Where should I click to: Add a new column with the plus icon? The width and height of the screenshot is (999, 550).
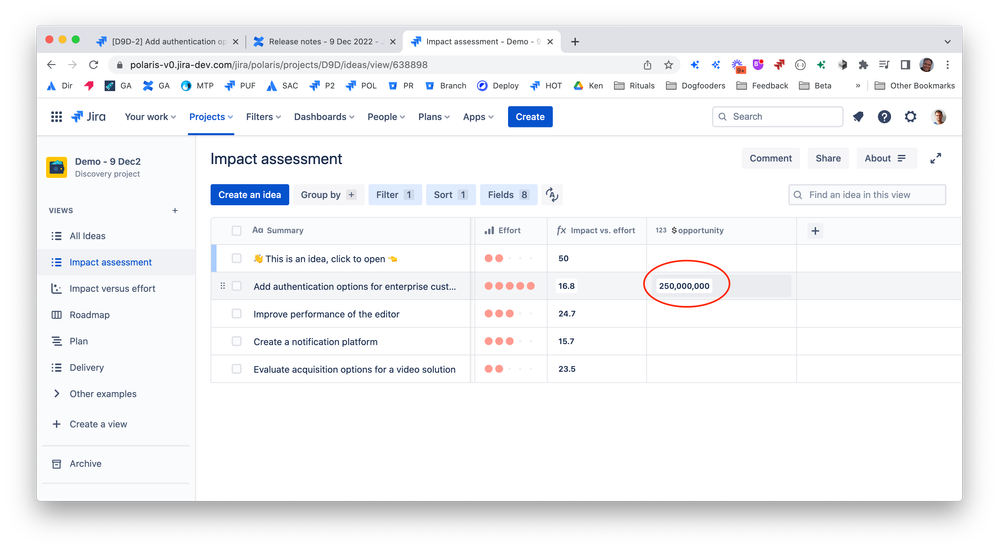(x=815, y=231)
